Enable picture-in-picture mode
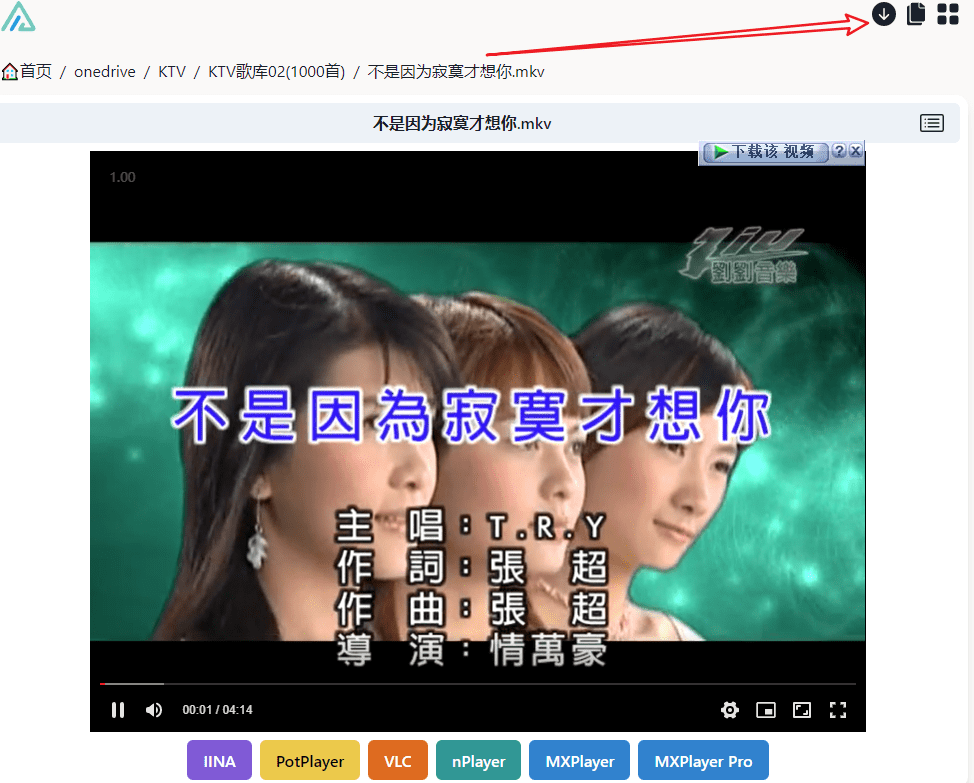Image resolution: width=974 pixels, height=783 pixels. 766,710
